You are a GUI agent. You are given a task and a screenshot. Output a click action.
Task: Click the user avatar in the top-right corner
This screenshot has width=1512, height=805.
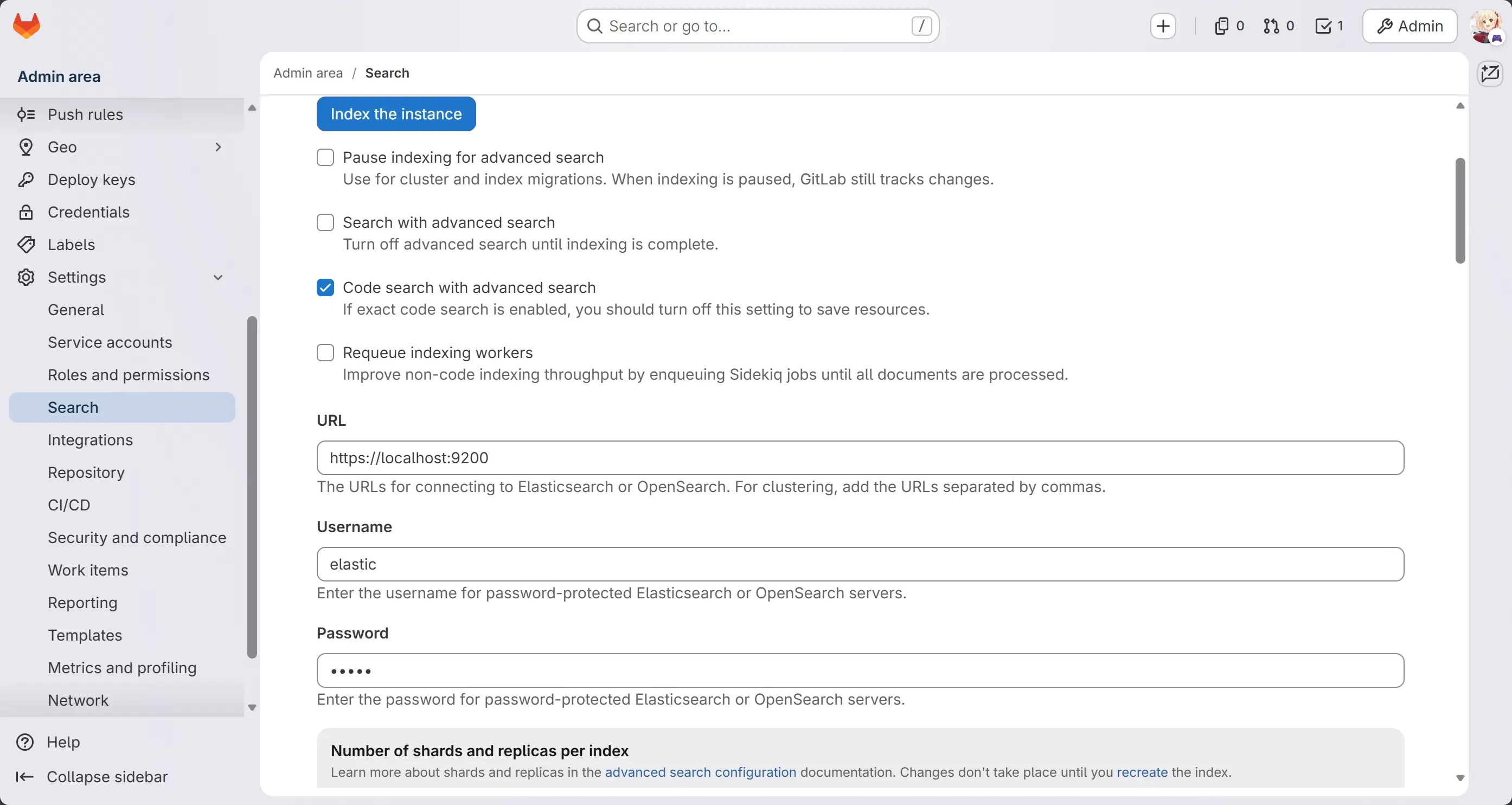coord(1487,26)
